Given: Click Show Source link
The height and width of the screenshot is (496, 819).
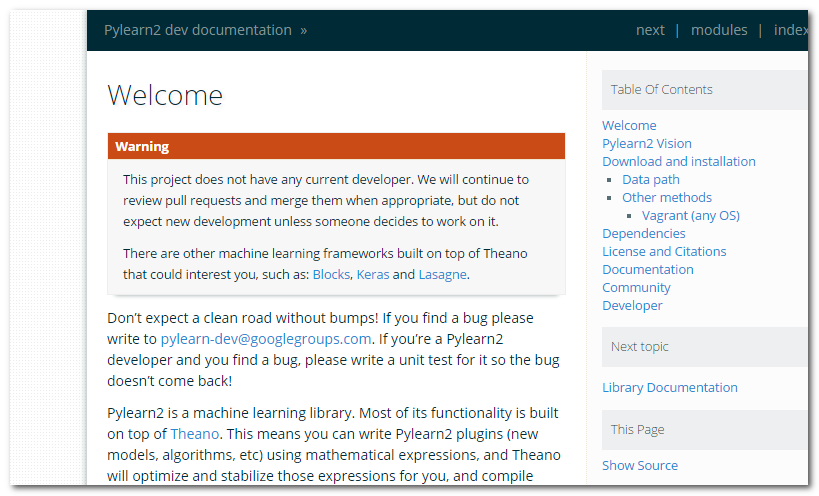Looking at the screenshot, I should click(640, 466).
